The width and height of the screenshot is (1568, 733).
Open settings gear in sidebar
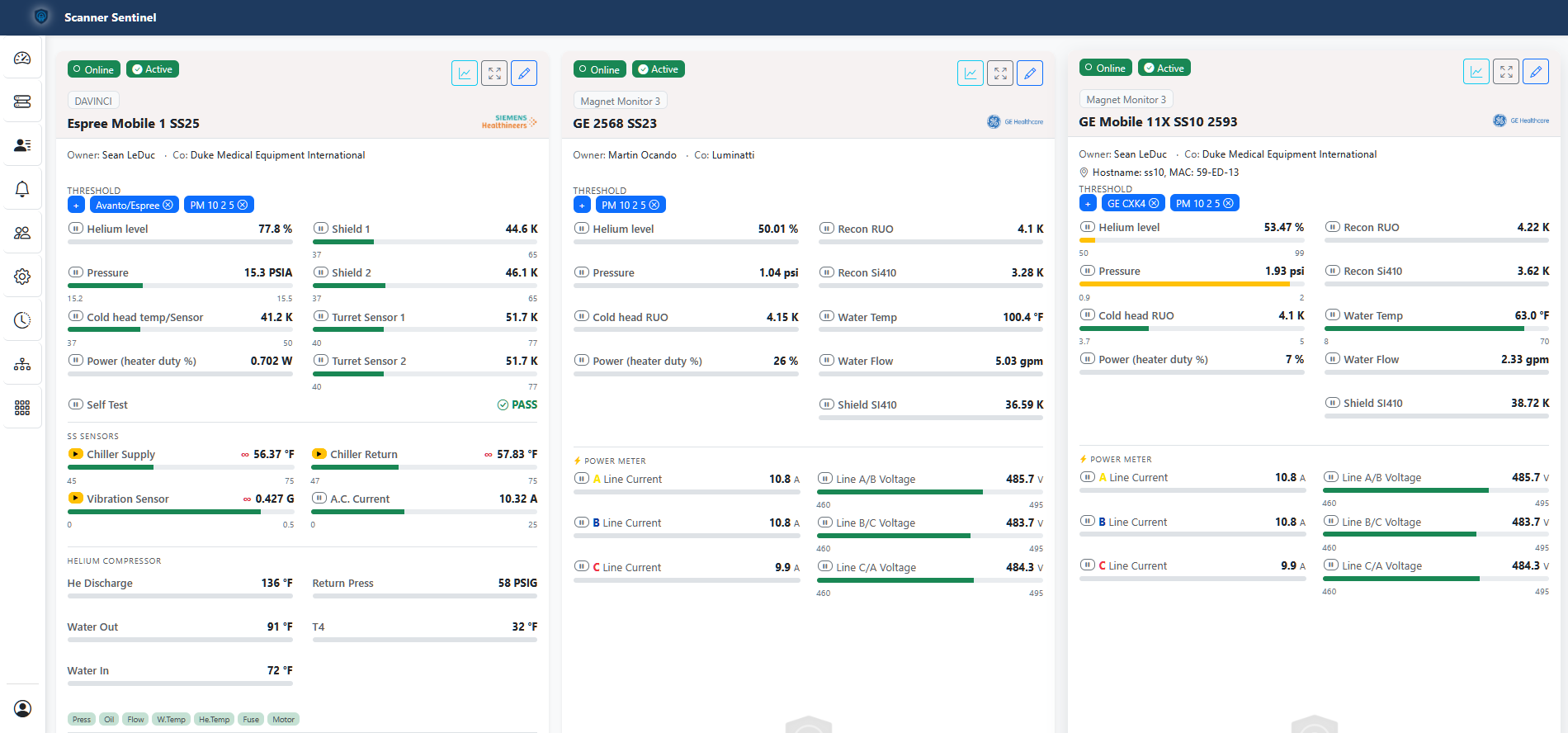(22, 277)
